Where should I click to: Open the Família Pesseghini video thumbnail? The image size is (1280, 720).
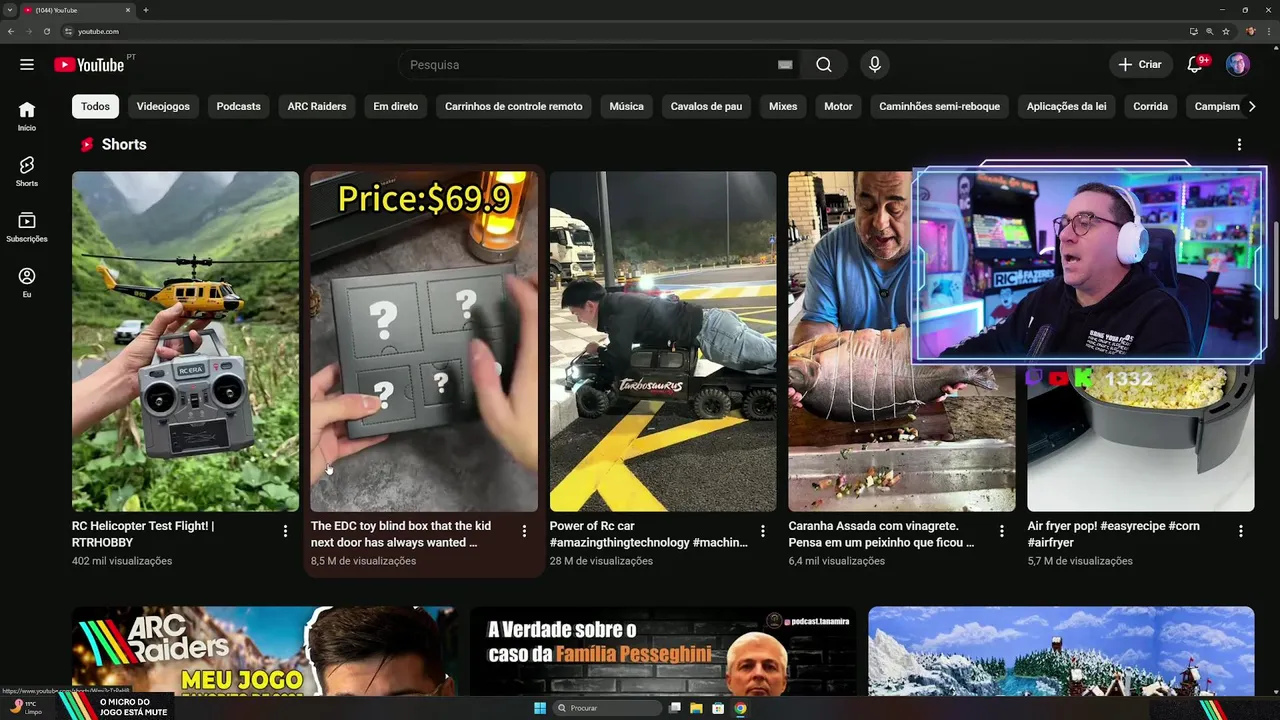click(x=663, y=650)
